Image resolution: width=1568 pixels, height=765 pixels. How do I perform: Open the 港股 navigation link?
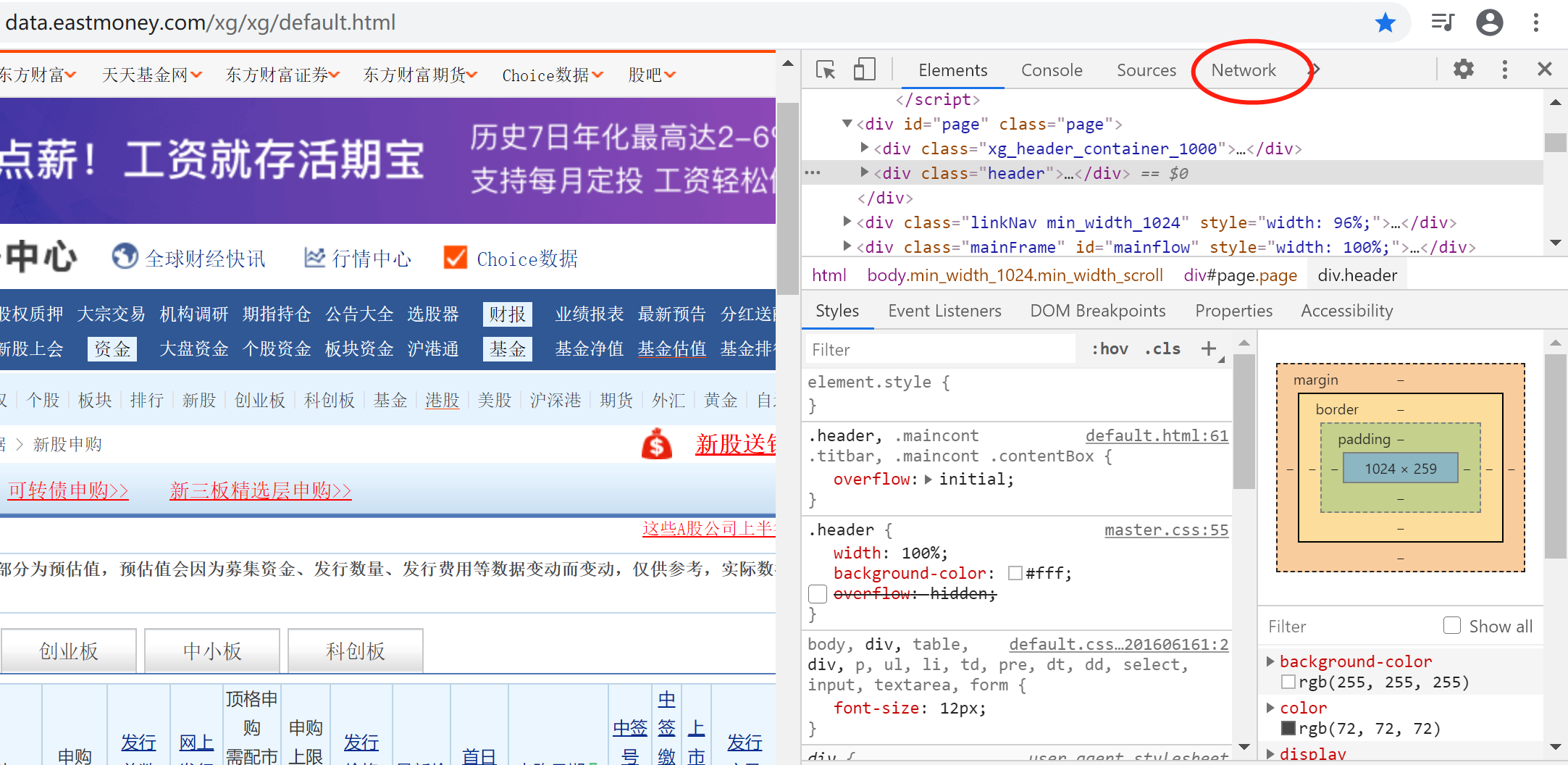pos(442,400)
